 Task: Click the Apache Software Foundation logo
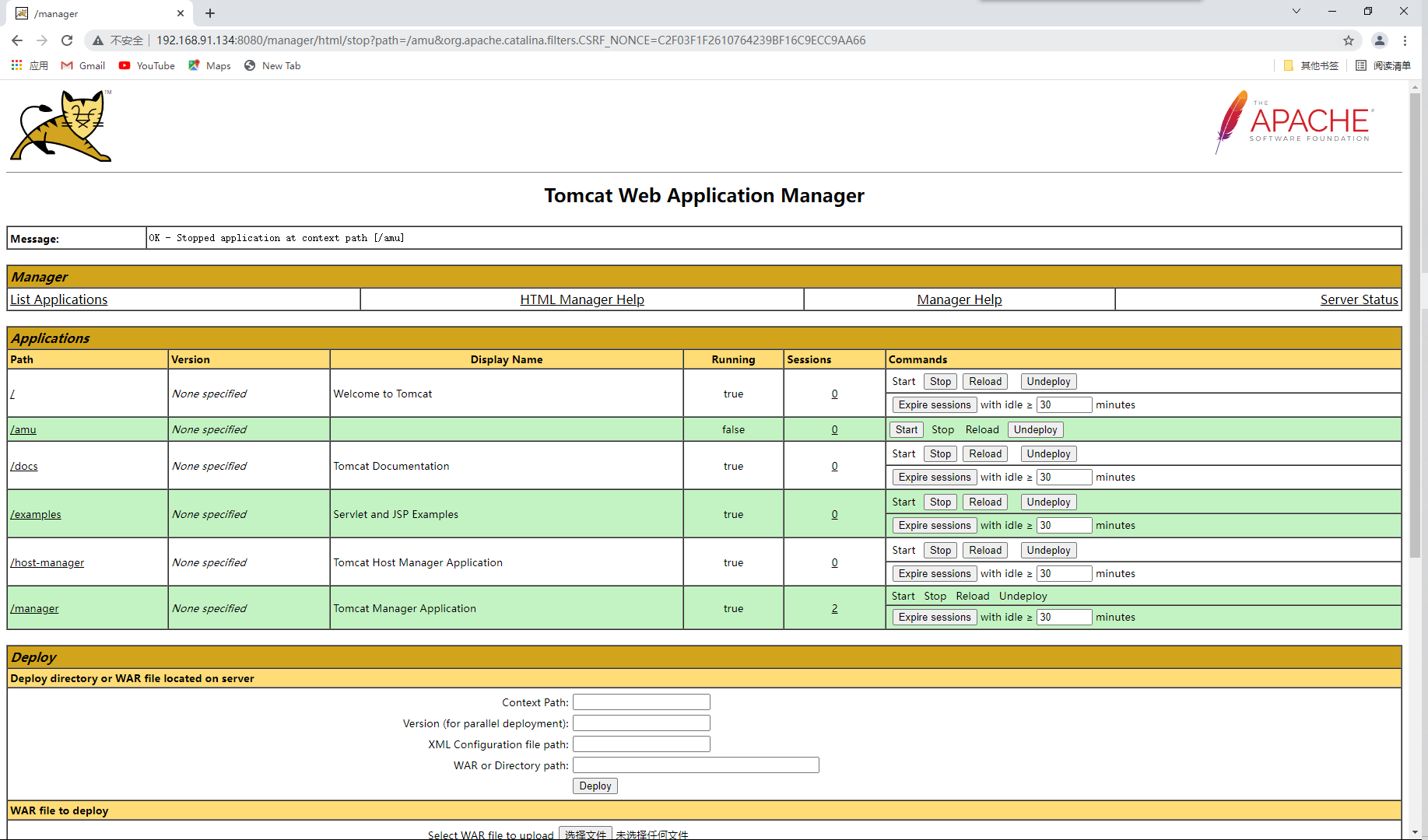[1295, 122]
